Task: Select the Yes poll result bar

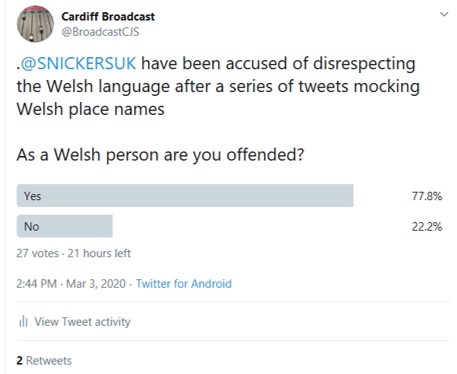Action: pyautogui.click(x=185, y=196)
